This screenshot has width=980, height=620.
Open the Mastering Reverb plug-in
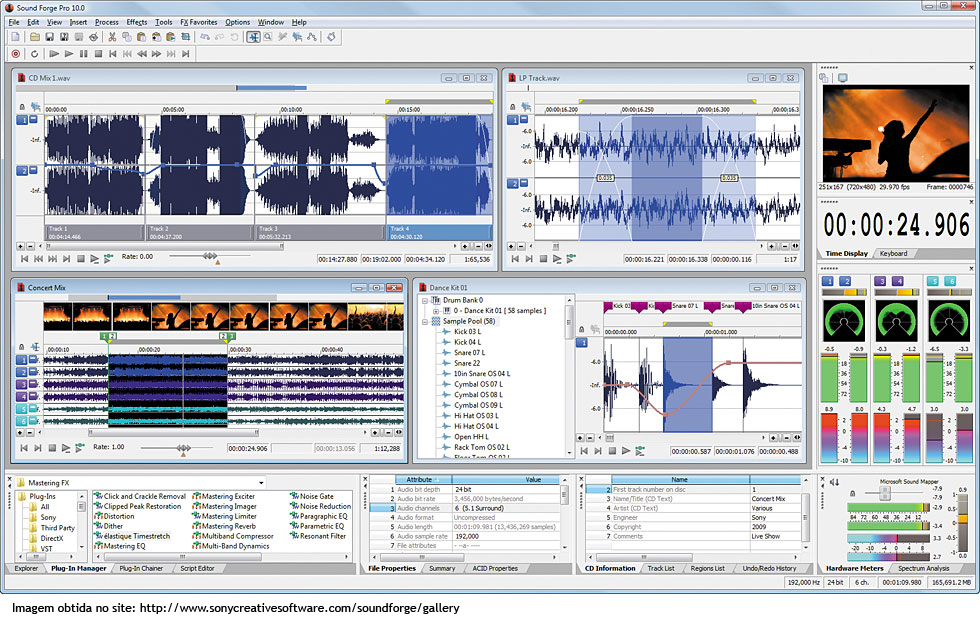(224, 526)
